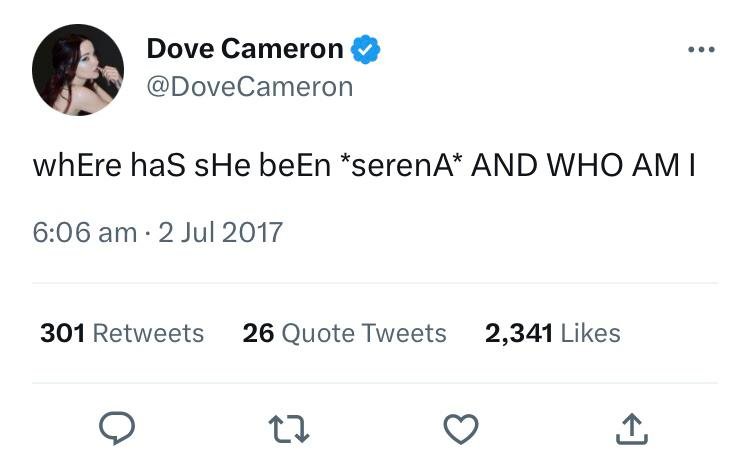The image size is (750, 462).
Task: Show the 2,341 Likes list
Action: 552,333
